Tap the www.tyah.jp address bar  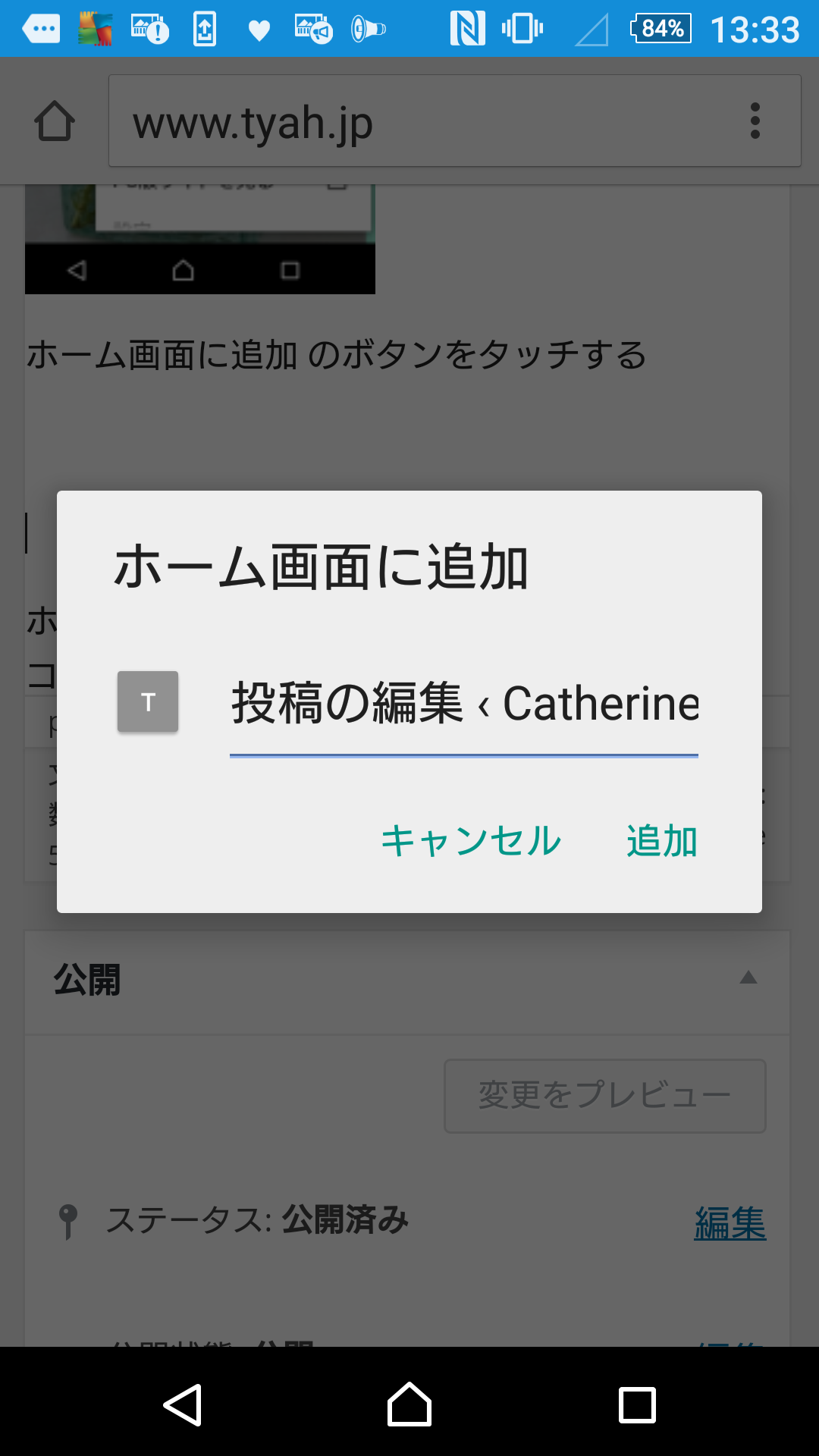click(425, 121)
